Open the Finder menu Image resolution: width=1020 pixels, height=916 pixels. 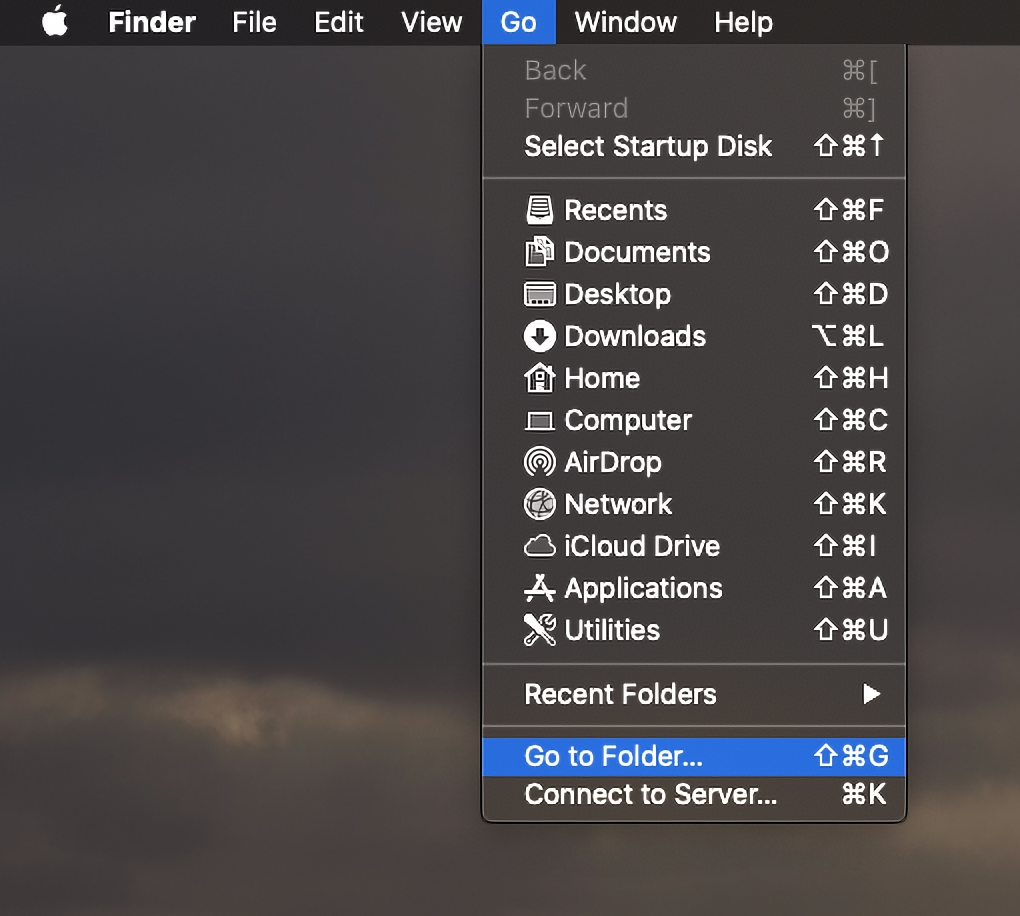[152, 22]
